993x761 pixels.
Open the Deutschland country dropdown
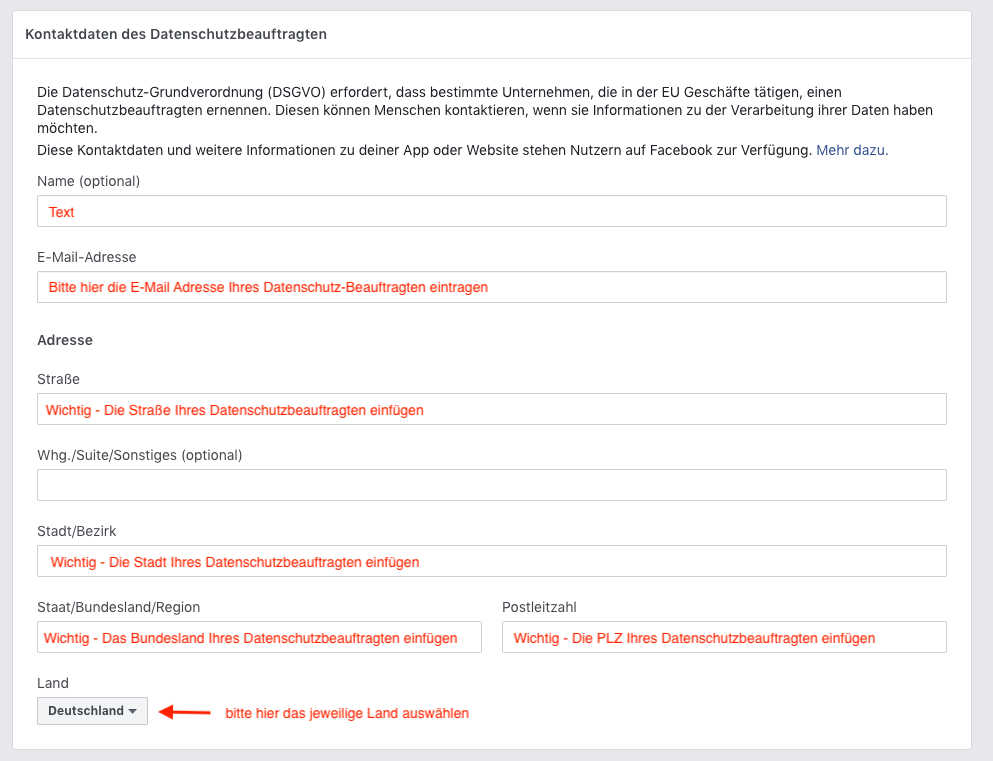(92, 711)
